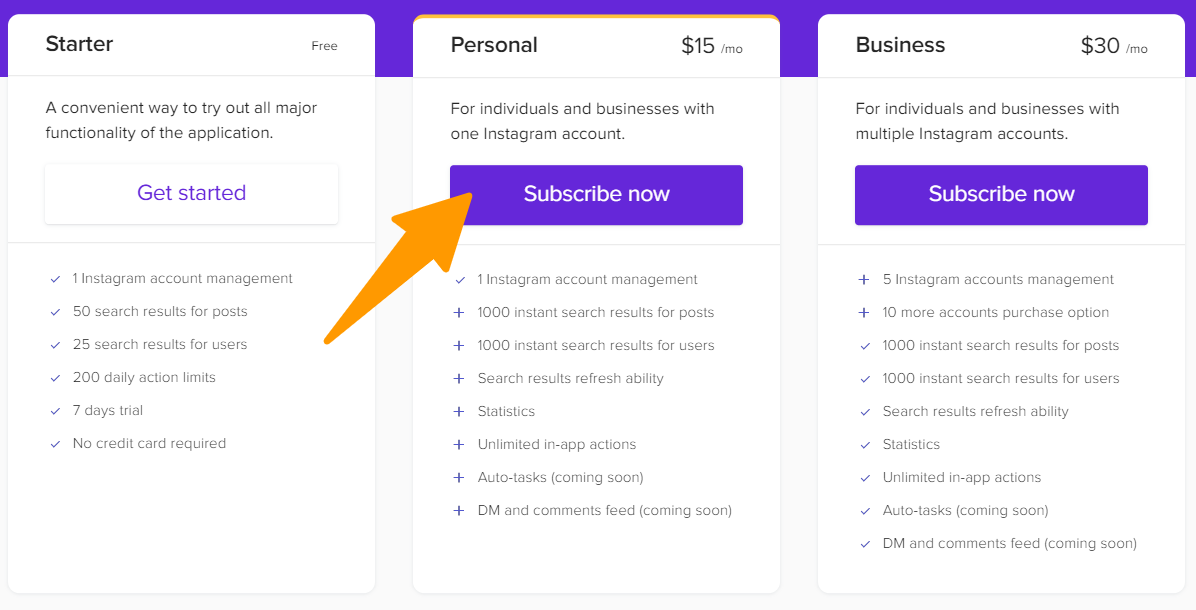Click the $30 /mo Business price

[1113, 46]
